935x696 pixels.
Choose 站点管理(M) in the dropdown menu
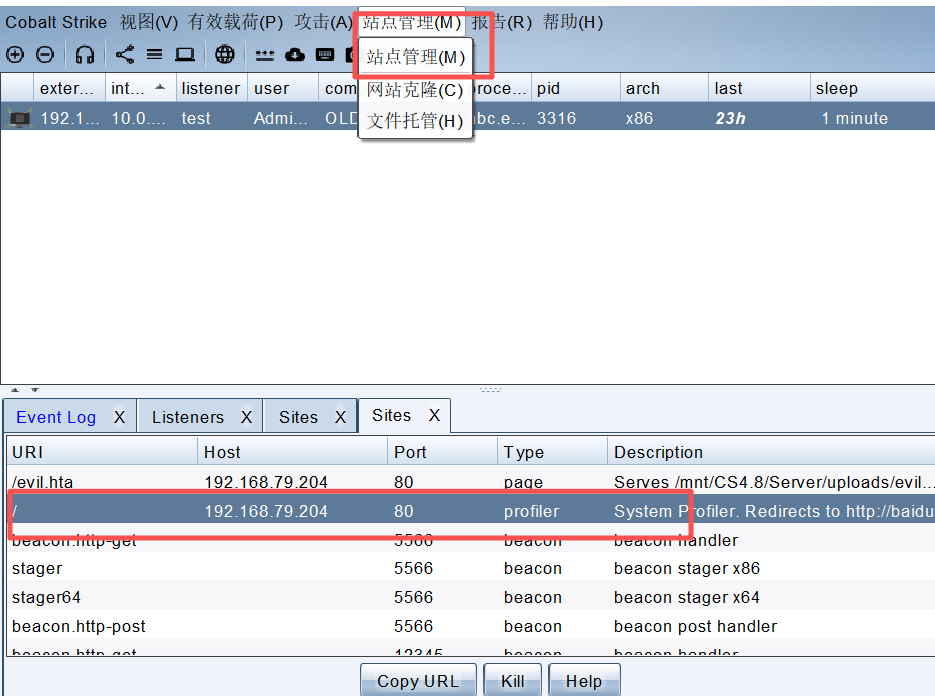click(416, 57)
